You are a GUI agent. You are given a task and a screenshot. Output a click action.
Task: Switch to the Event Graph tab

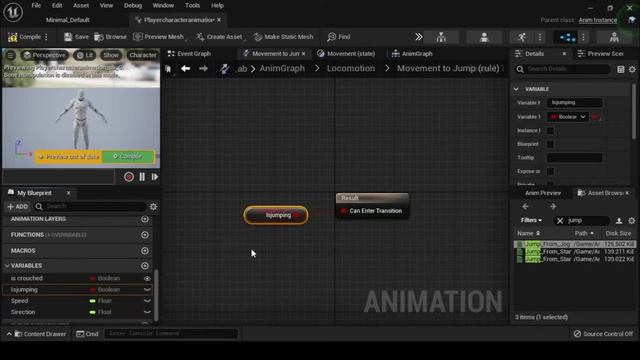tap(189, 53)
